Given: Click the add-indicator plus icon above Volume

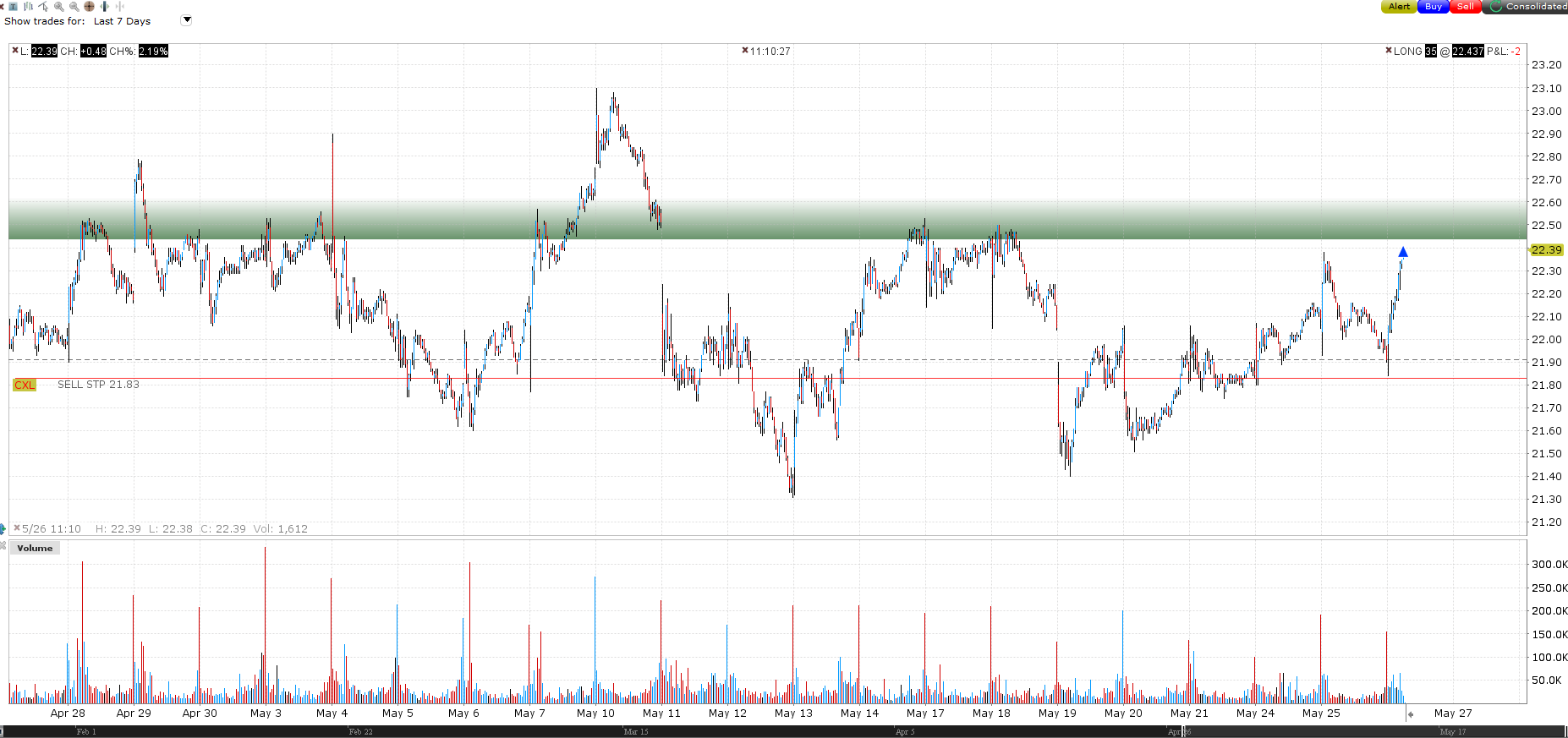Looking at the screenshot, I should tap(3, 529).
